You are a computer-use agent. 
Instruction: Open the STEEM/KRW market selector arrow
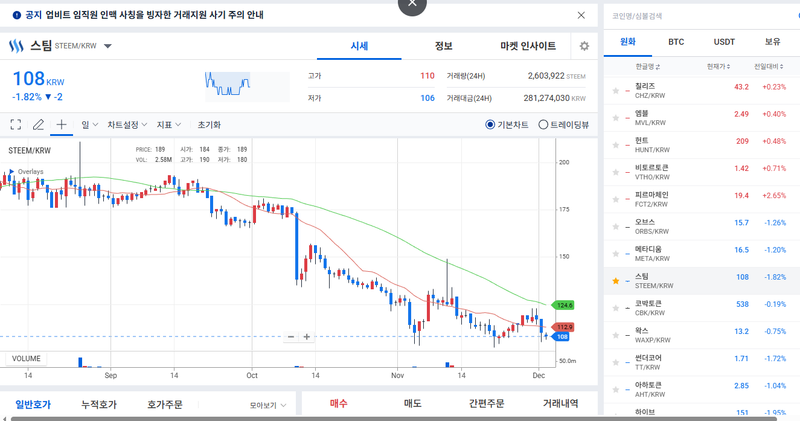click(x=108, y=46)
